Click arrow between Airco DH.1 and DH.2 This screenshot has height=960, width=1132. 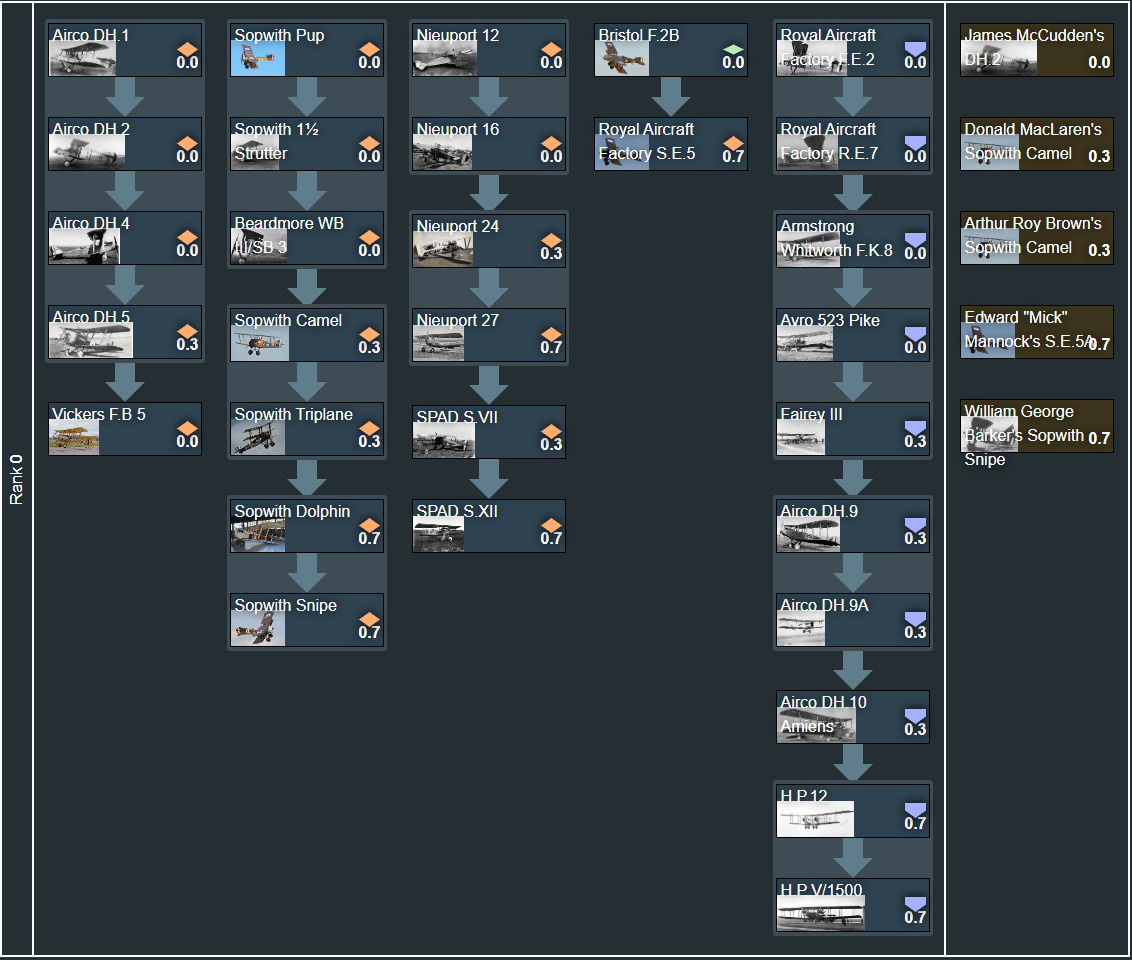point(125,97)
